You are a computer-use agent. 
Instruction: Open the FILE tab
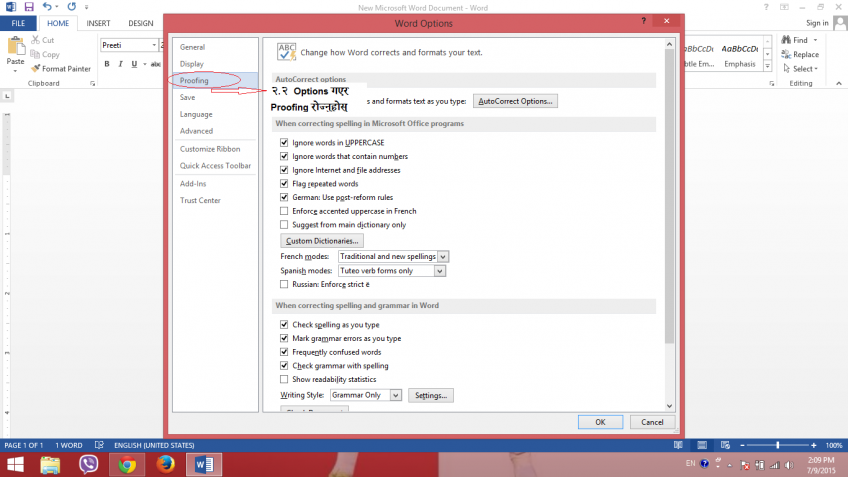(18, 23)
